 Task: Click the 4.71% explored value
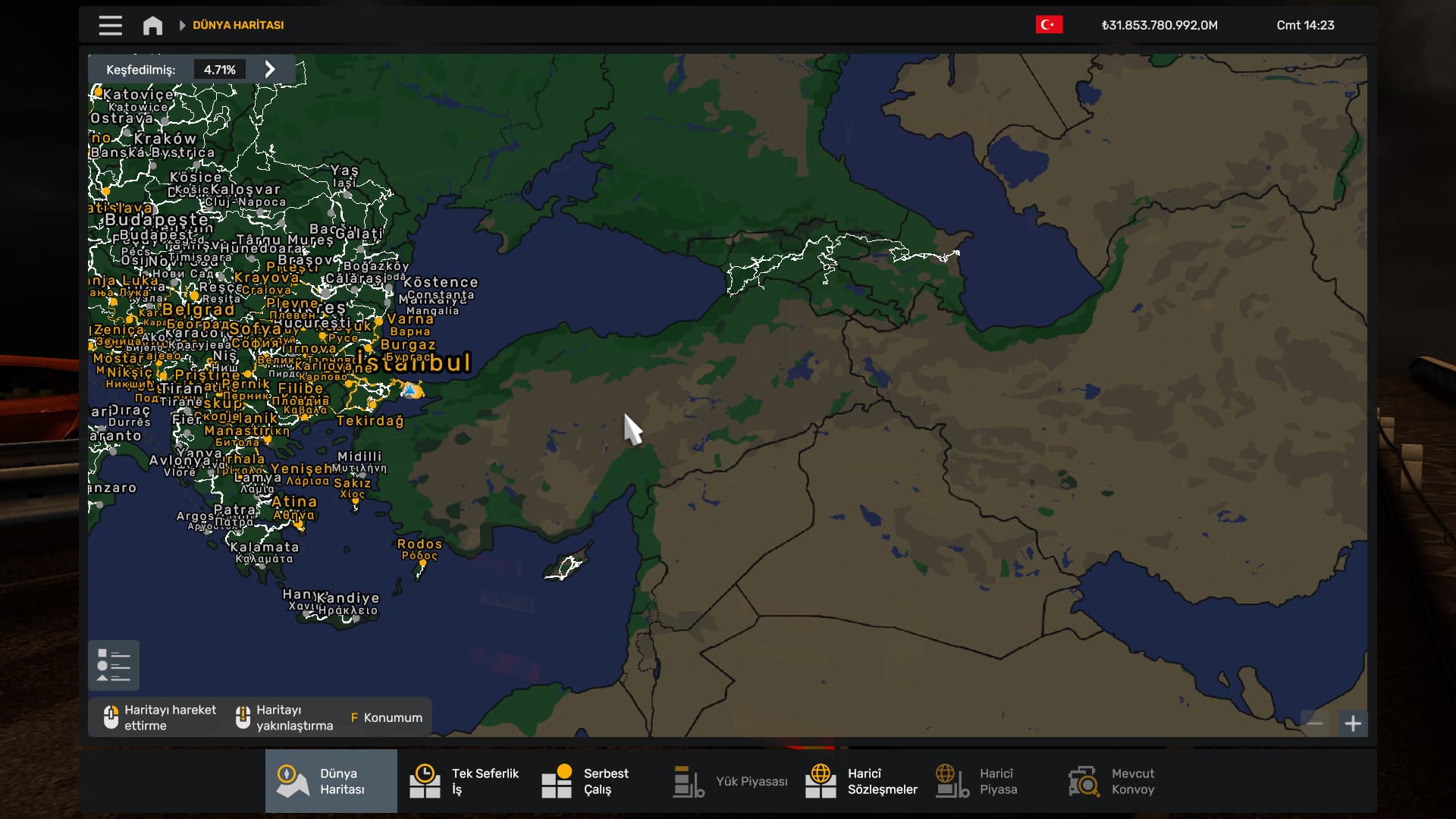[220, 70]
